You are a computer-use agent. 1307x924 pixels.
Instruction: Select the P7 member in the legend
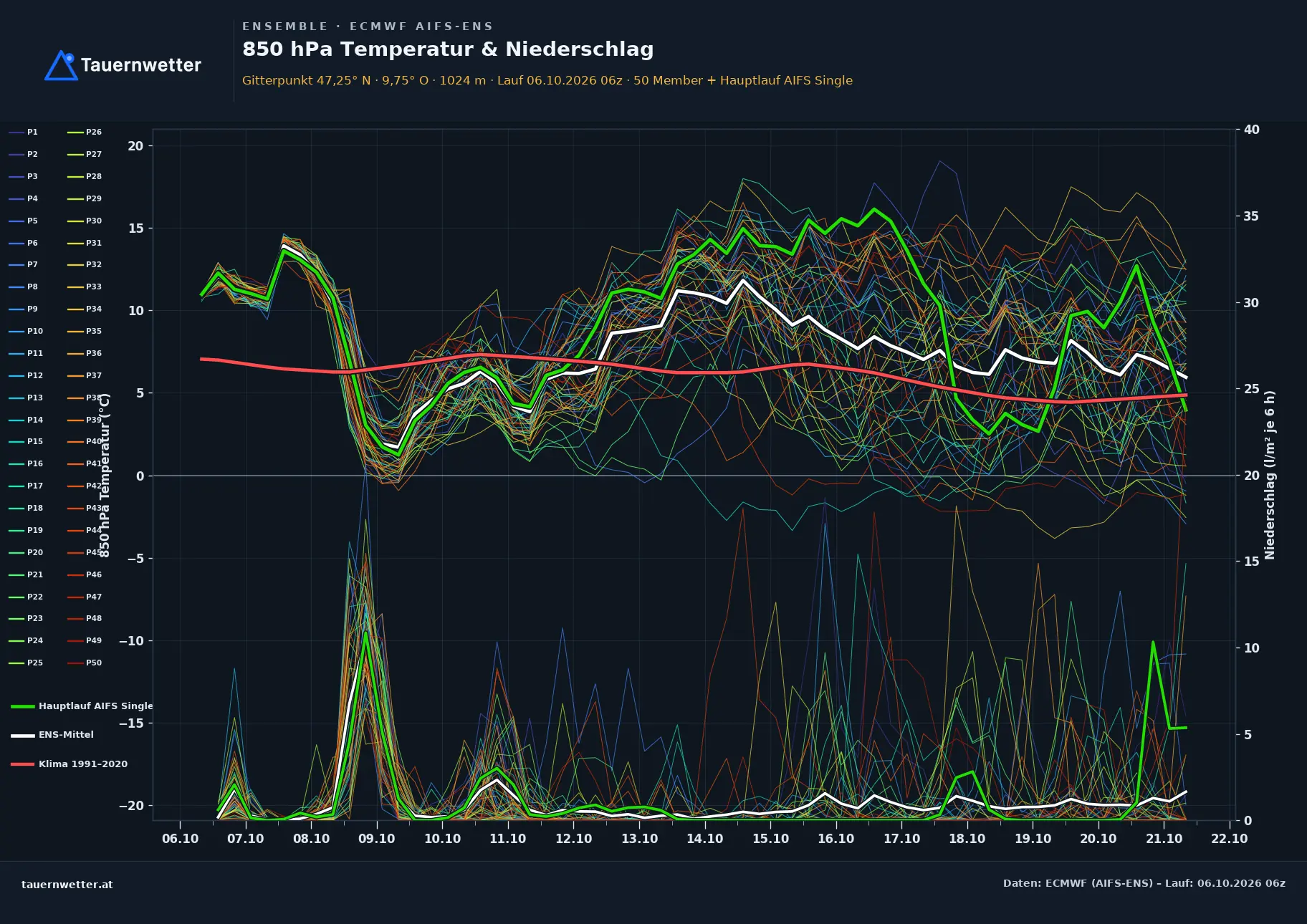(x=24, y=265)
